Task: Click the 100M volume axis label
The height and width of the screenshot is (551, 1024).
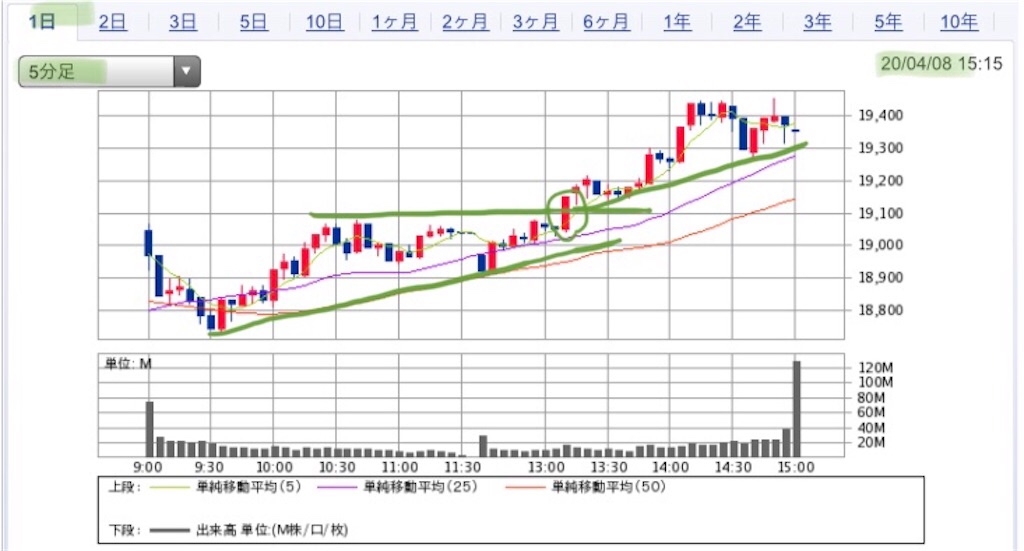Action: pyautogui.click(x=875, y=383)
